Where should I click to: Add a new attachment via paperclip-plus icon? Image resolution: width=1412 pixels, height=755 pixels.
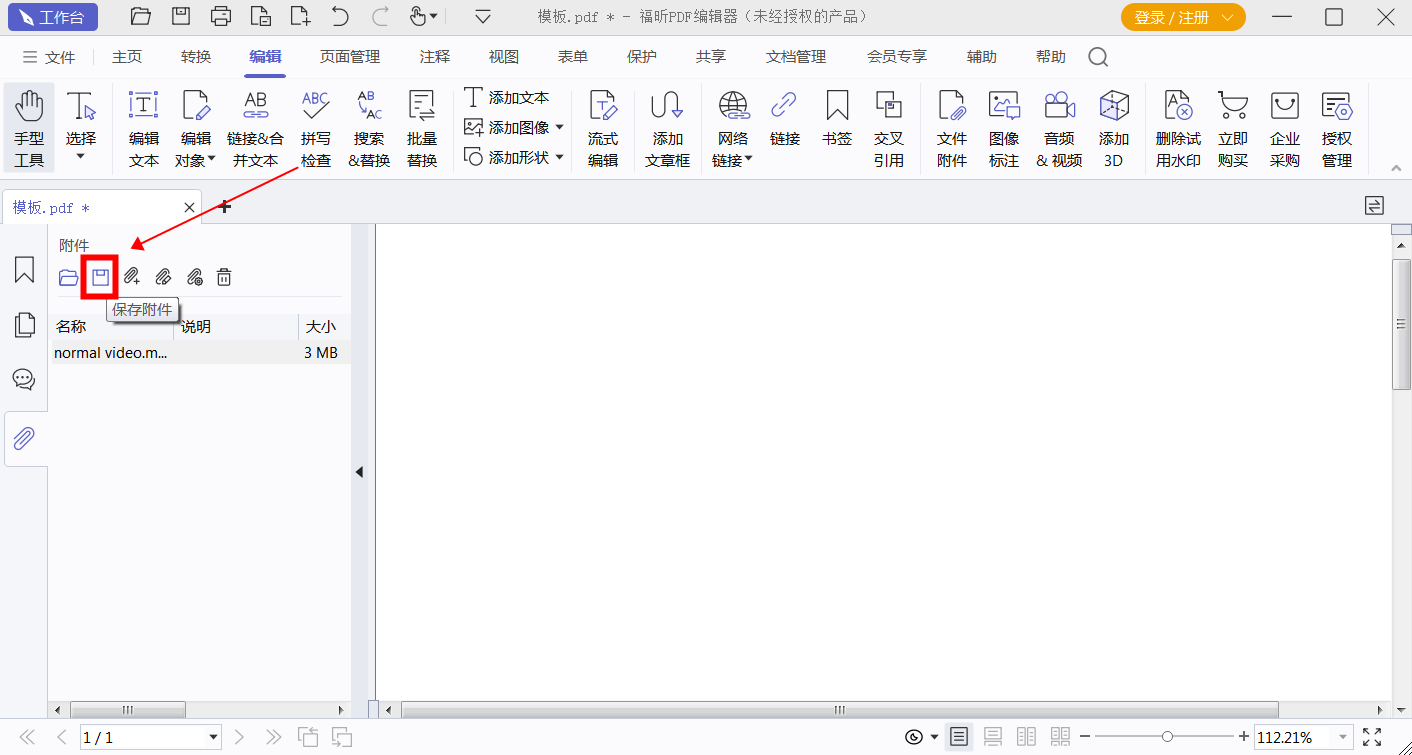[x=131, y=277]
